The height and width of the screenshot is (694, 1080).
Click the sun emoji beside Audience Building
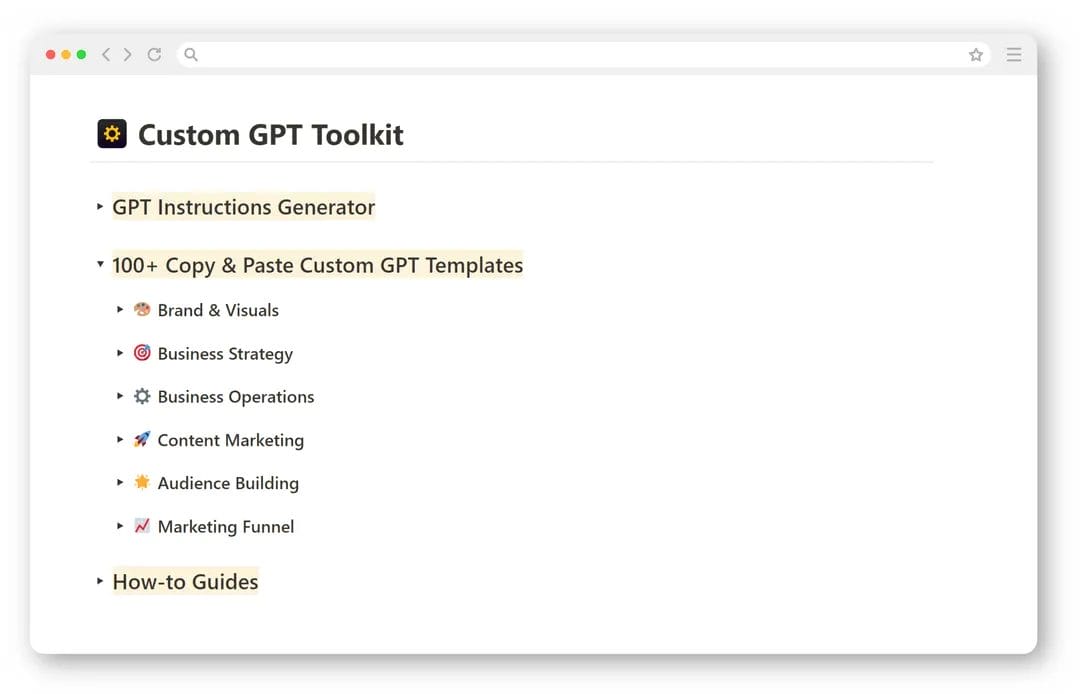(141, 483)
